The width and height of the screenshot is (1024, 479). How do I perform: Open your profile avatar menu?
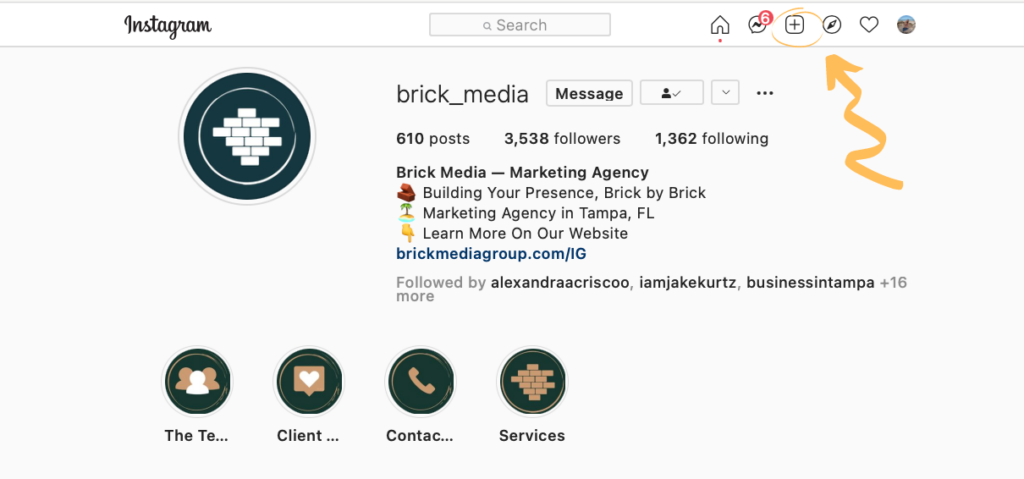pos(906,25)
